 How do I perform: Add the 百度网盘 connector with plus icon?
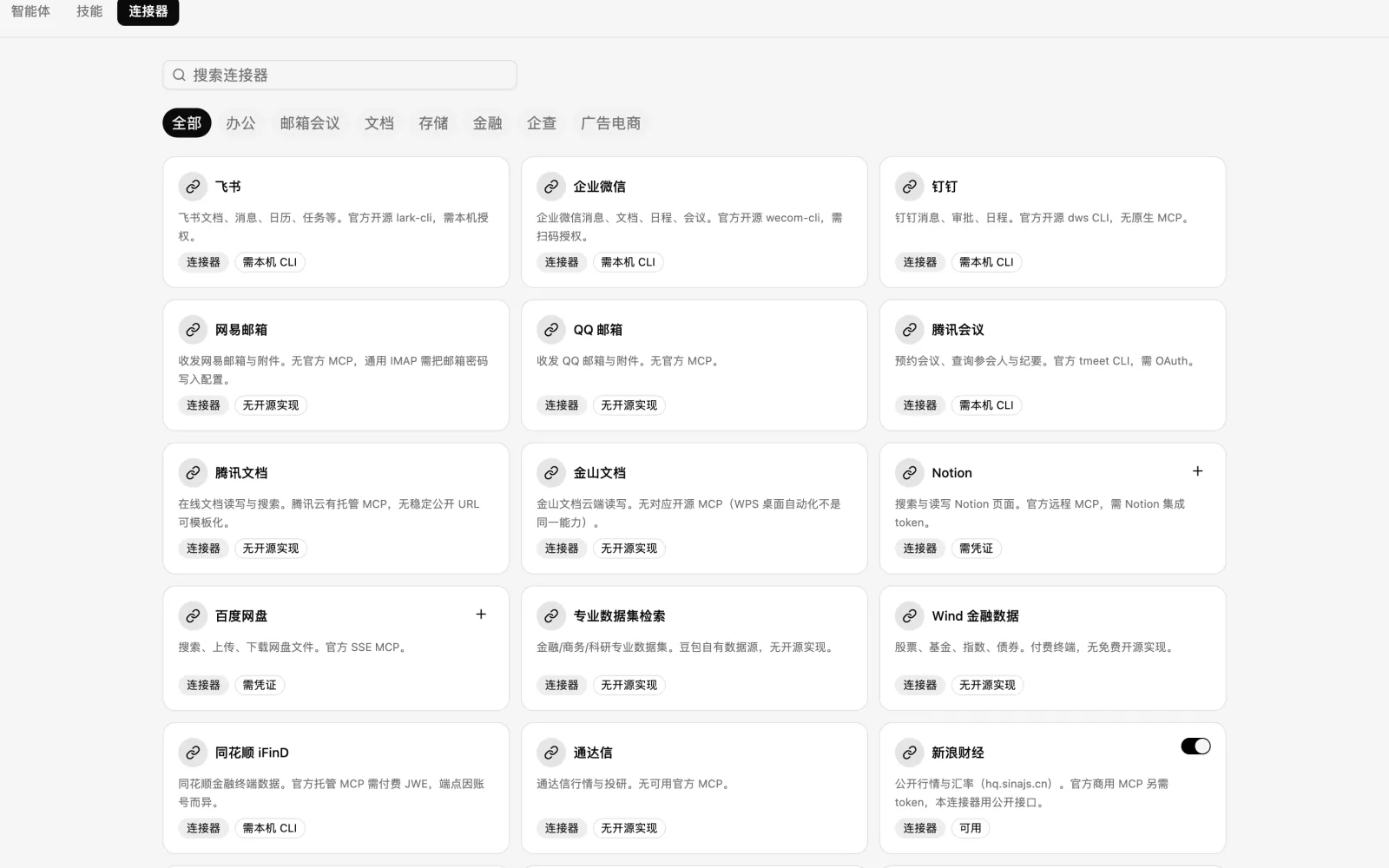pyautogui.click(x=481, y=615)
